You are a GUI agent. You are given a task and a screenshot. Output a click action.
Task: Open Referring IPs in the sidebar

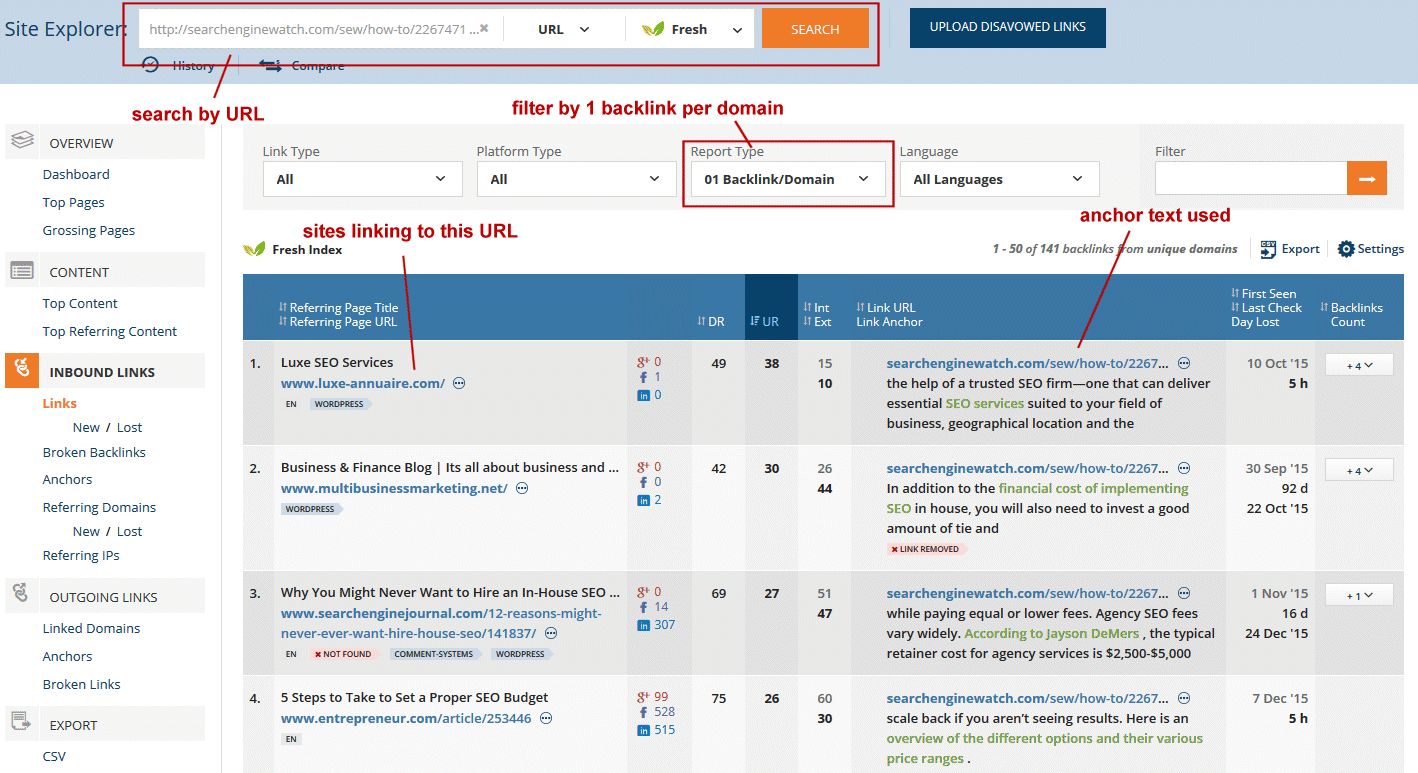point(81,555)
